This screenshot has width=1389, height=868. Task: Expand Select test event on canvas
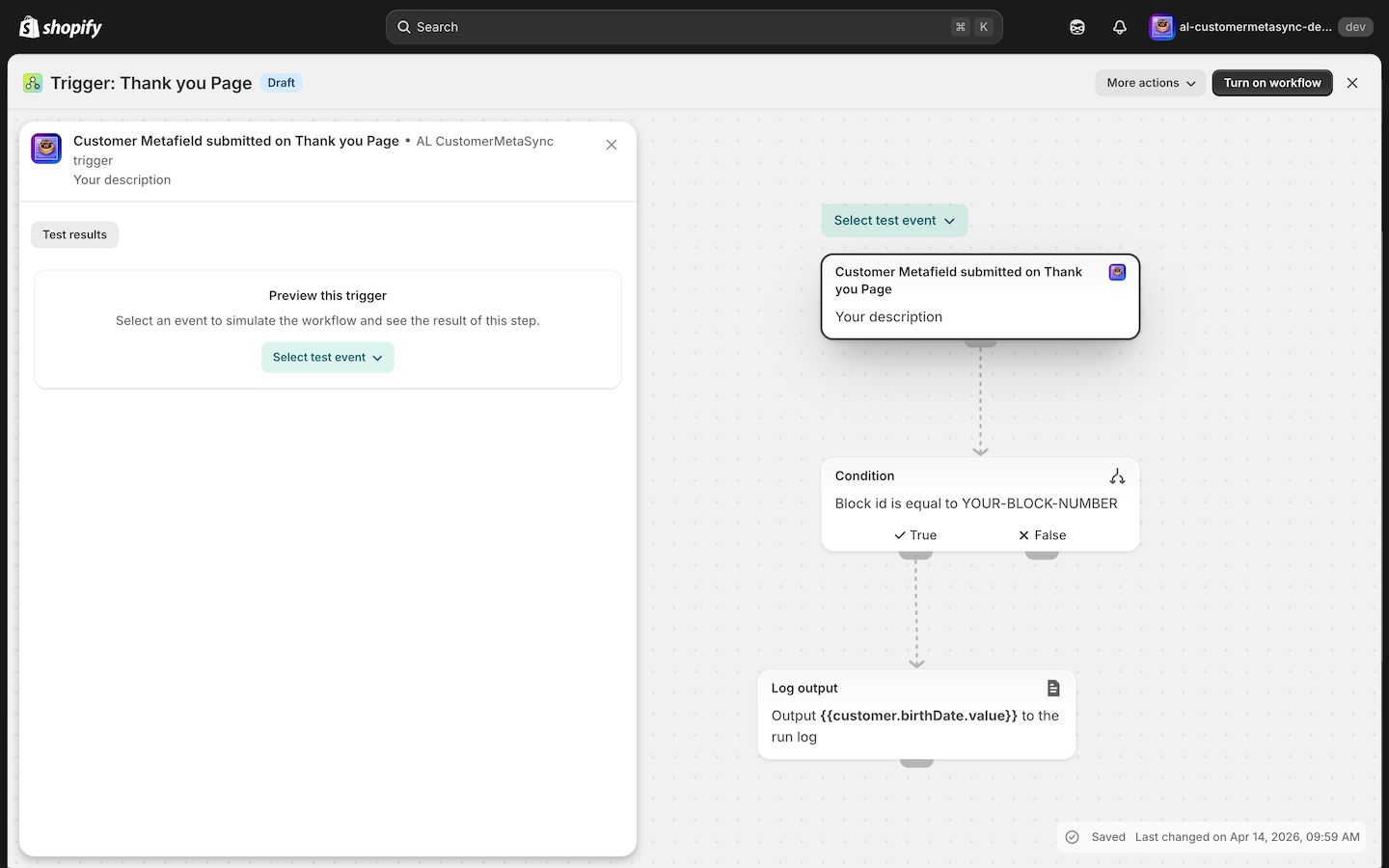894,221
